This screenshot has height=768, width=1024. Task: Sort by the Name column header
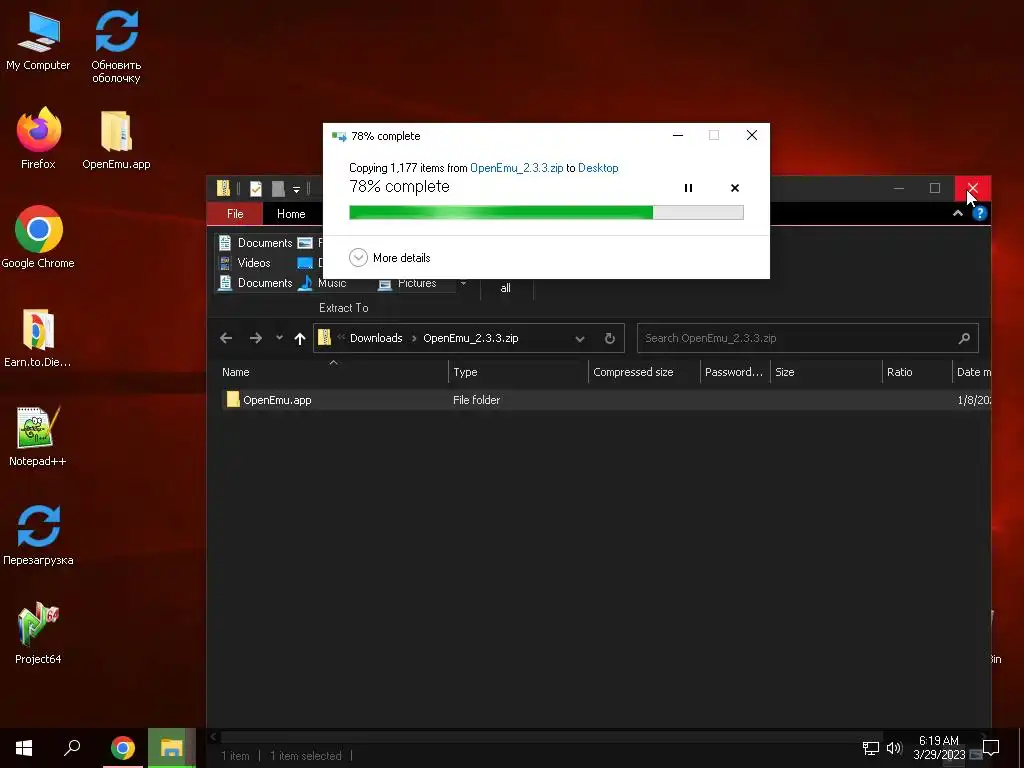click(334, 372)
